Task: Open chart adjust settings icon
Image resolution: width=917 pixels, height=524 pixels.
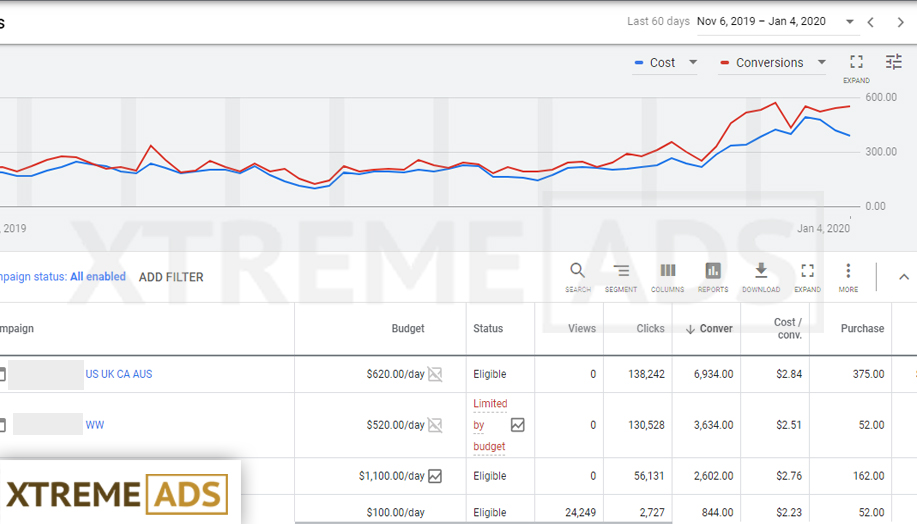Action: pyautogui.click(x=893, y=62)
